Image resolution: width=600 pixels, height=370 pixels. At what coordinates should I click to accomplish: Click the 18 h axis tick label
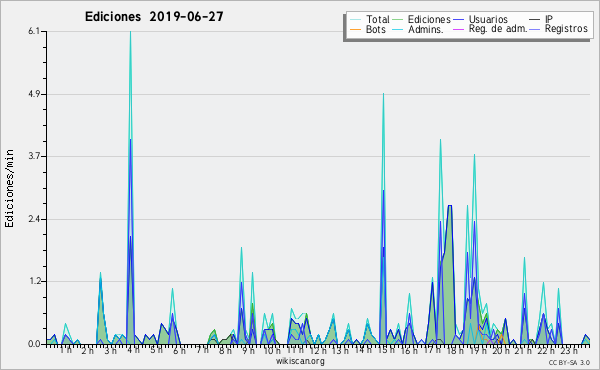point(455,350)
